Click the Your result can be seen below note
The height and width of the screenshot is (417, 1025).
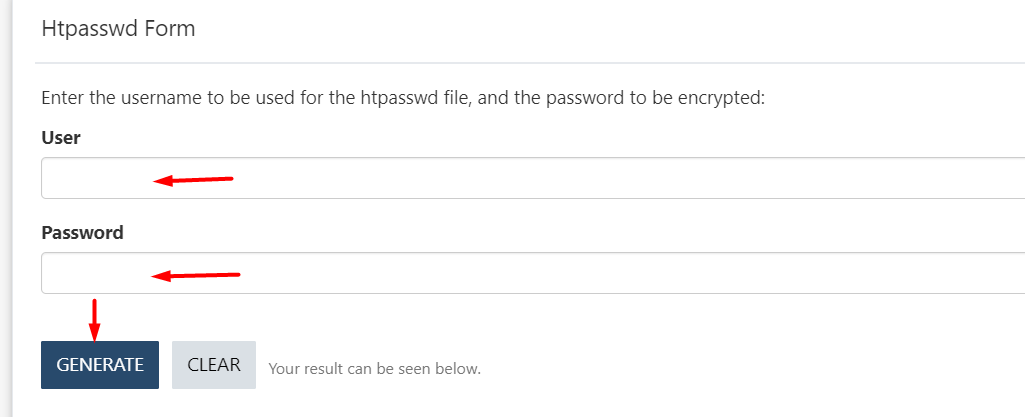tap(375, 369)
